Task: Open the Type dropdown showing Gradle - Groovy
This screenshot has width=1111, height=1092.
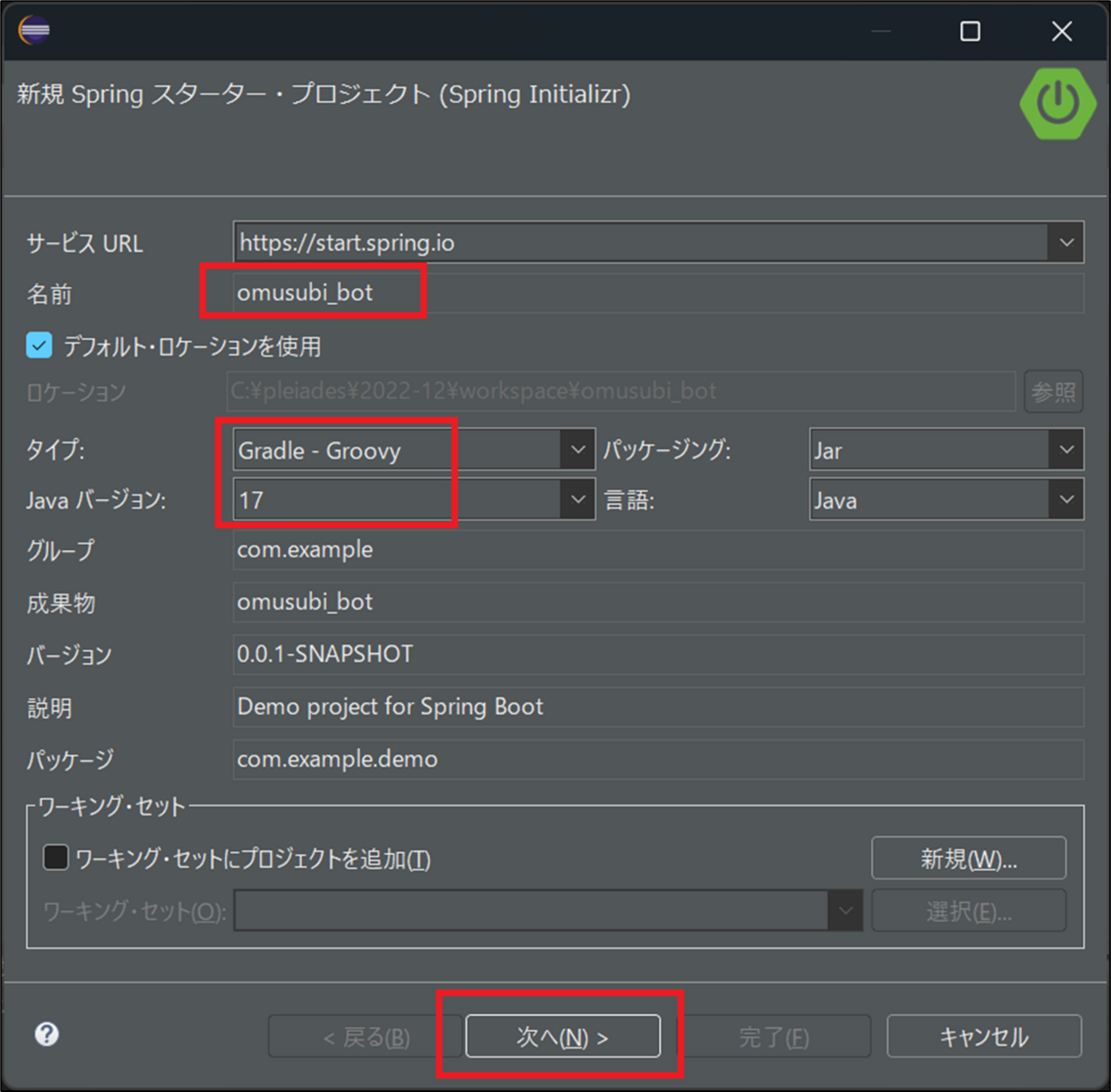Action: 577,450
